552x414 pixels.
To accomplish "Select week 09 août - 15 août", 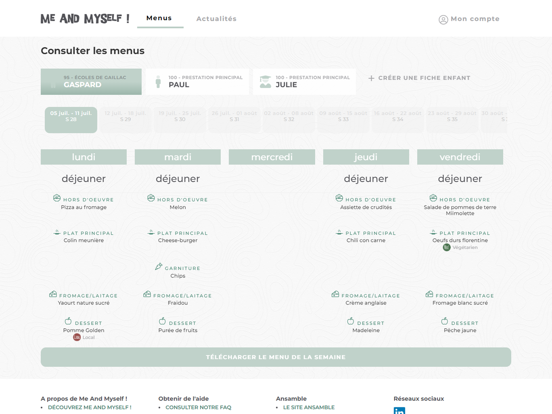I will tap(343, 120).
